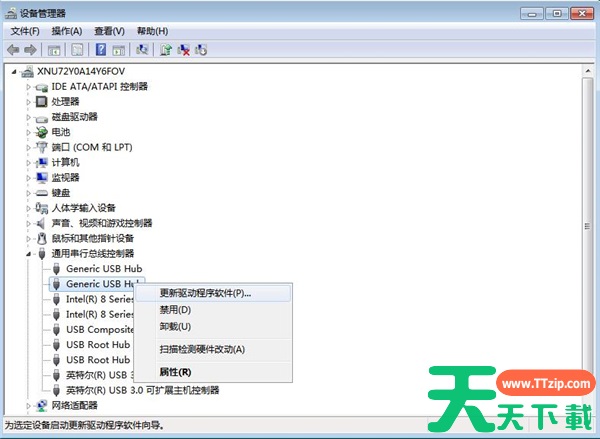
Task: Click the 人体学输入设备 icon
Action: tap(41, 208)
